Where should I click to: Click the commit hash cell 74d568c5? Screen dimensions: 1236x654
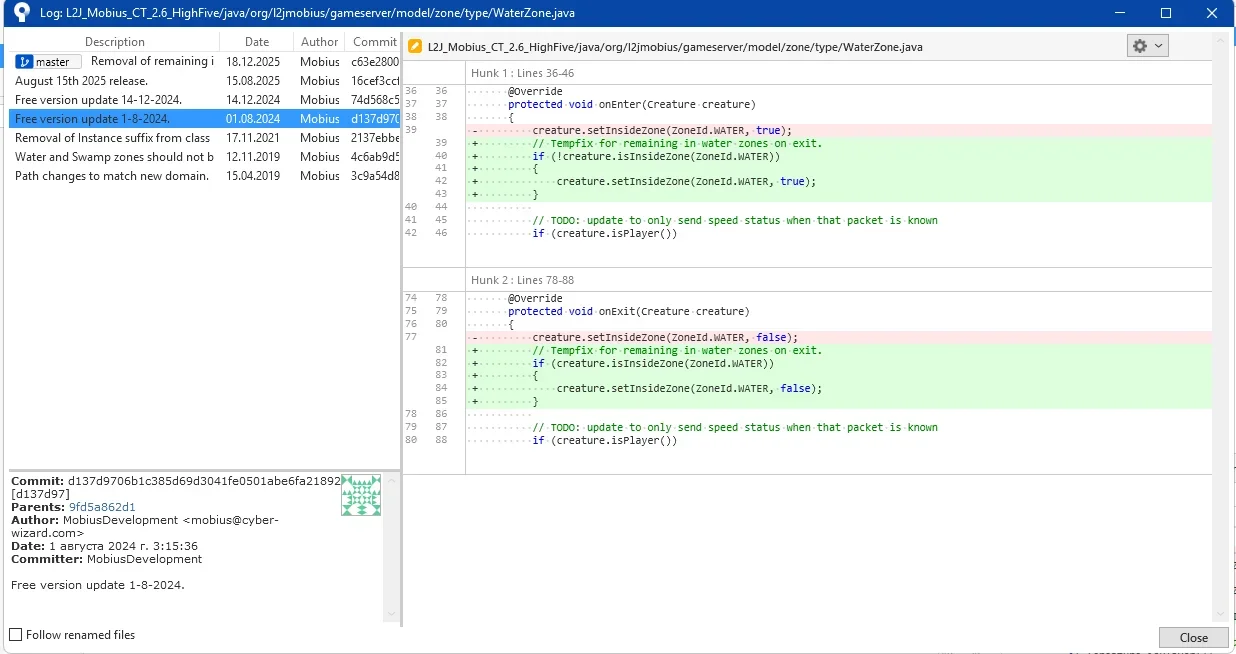tap(375, 100)
